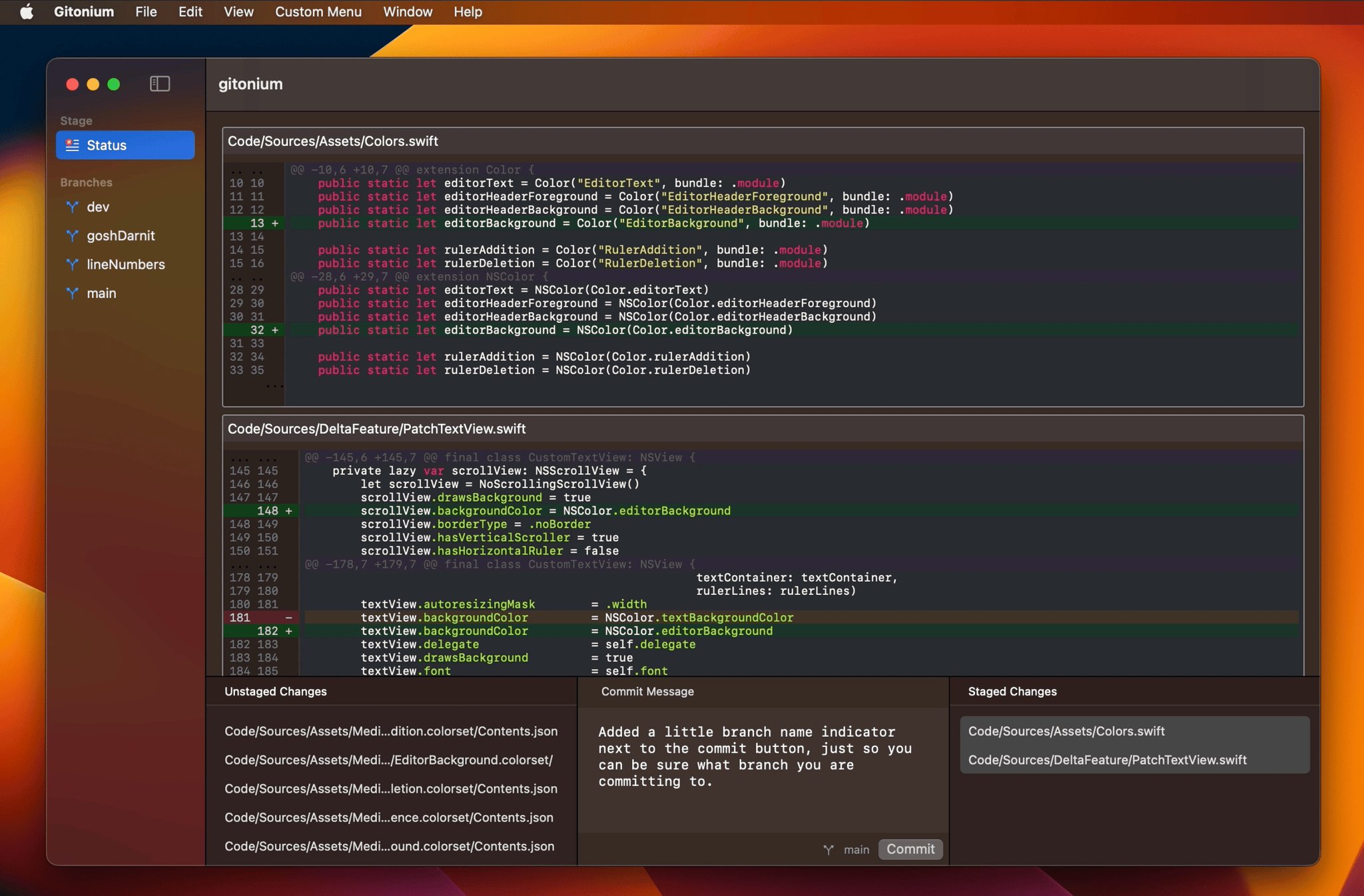Select unstaged Medi...dition.colorset/Contents.json
The height and width of the screenshot is (896, 1364).
tap(391, 731)
